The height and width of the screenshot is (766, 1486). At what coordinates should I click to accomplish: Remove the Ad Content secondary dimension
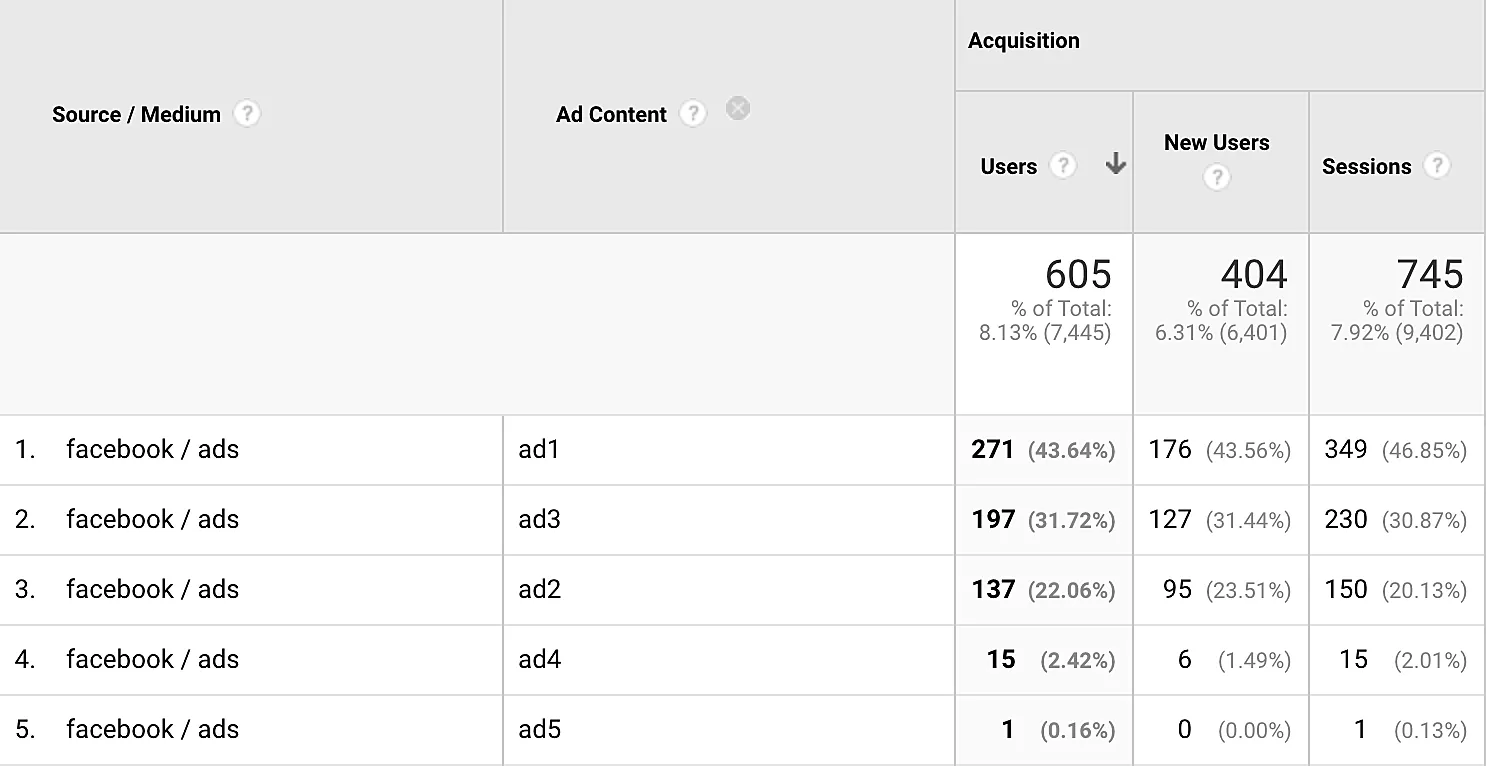point(738,108)
